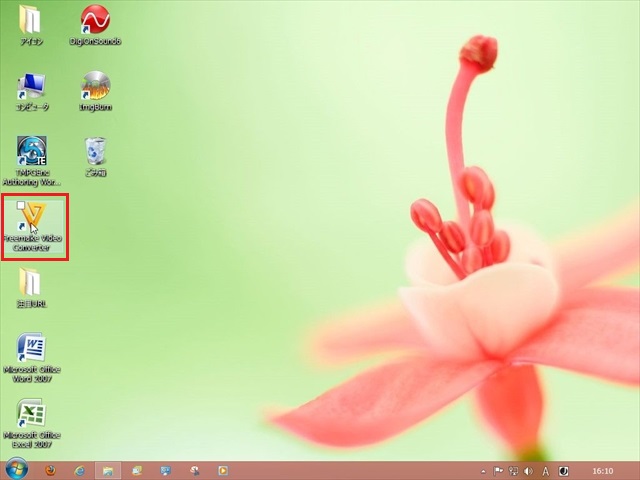Select the アイコン folder on the desktop
The height and width of the screenshot is (480, 640).
[x=32, y=22]
